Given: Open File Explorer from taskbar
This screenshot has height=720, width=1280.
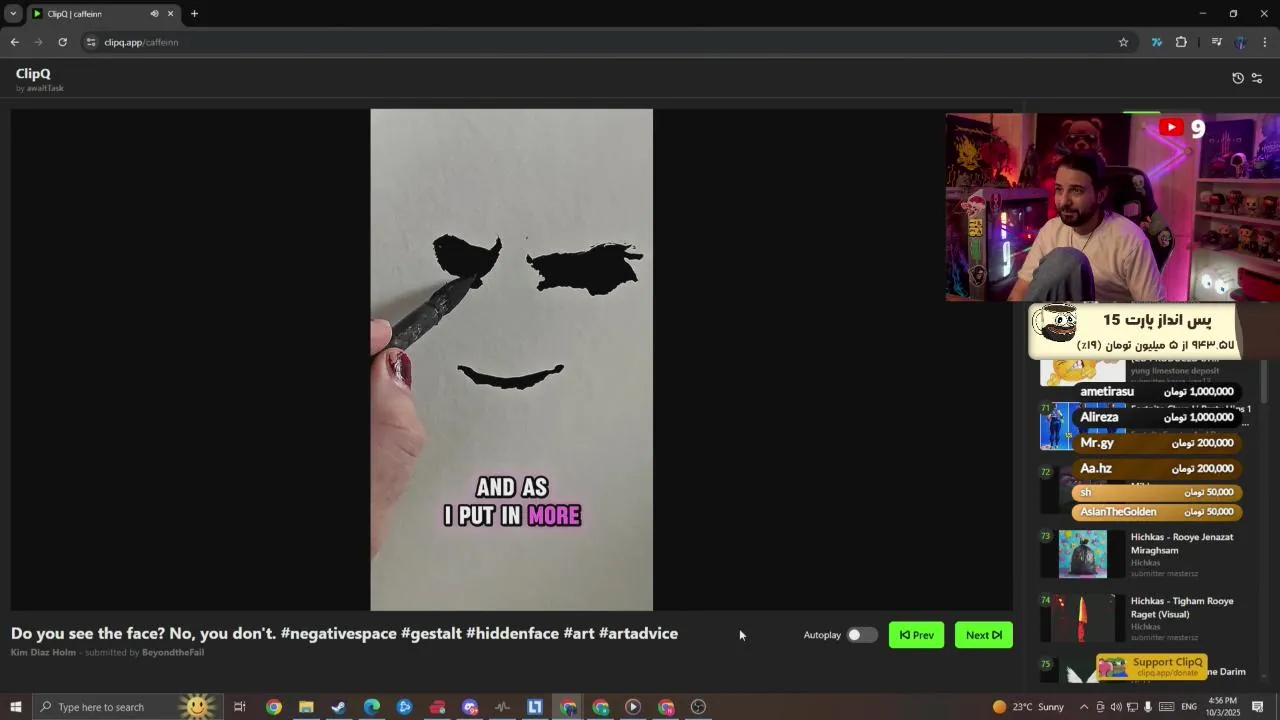Looking at the screenshot, I should point(306,707).
